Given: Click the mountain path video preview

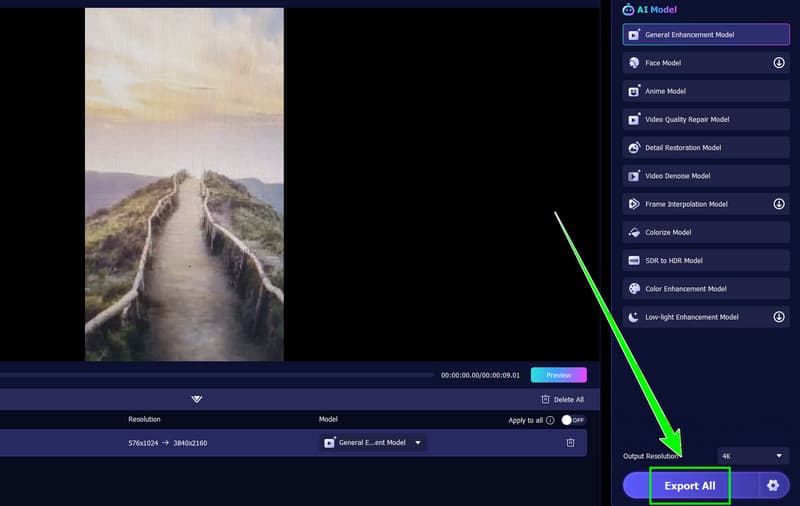Looking at the screenshot, I should tap(184, 184).
